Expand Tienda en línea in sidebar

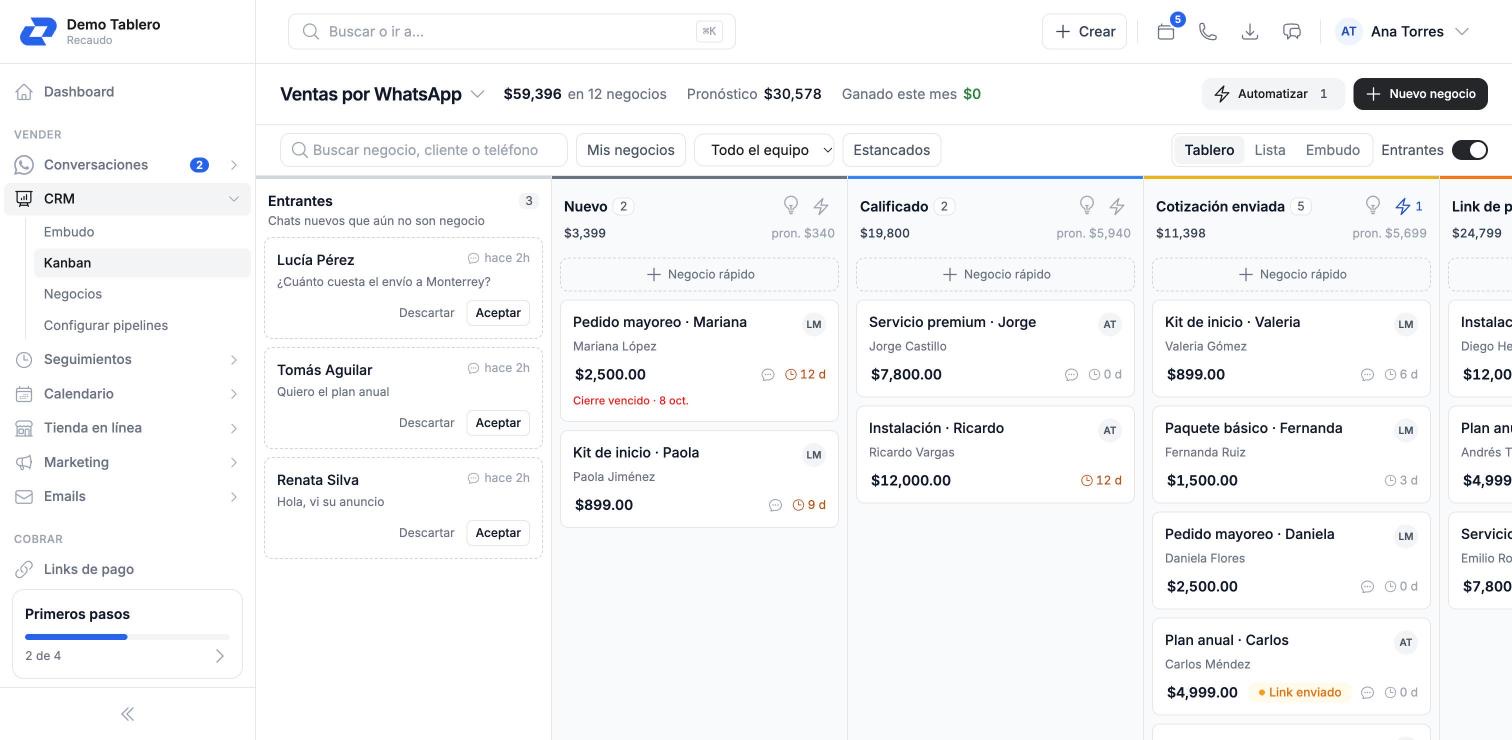(234, 428)
